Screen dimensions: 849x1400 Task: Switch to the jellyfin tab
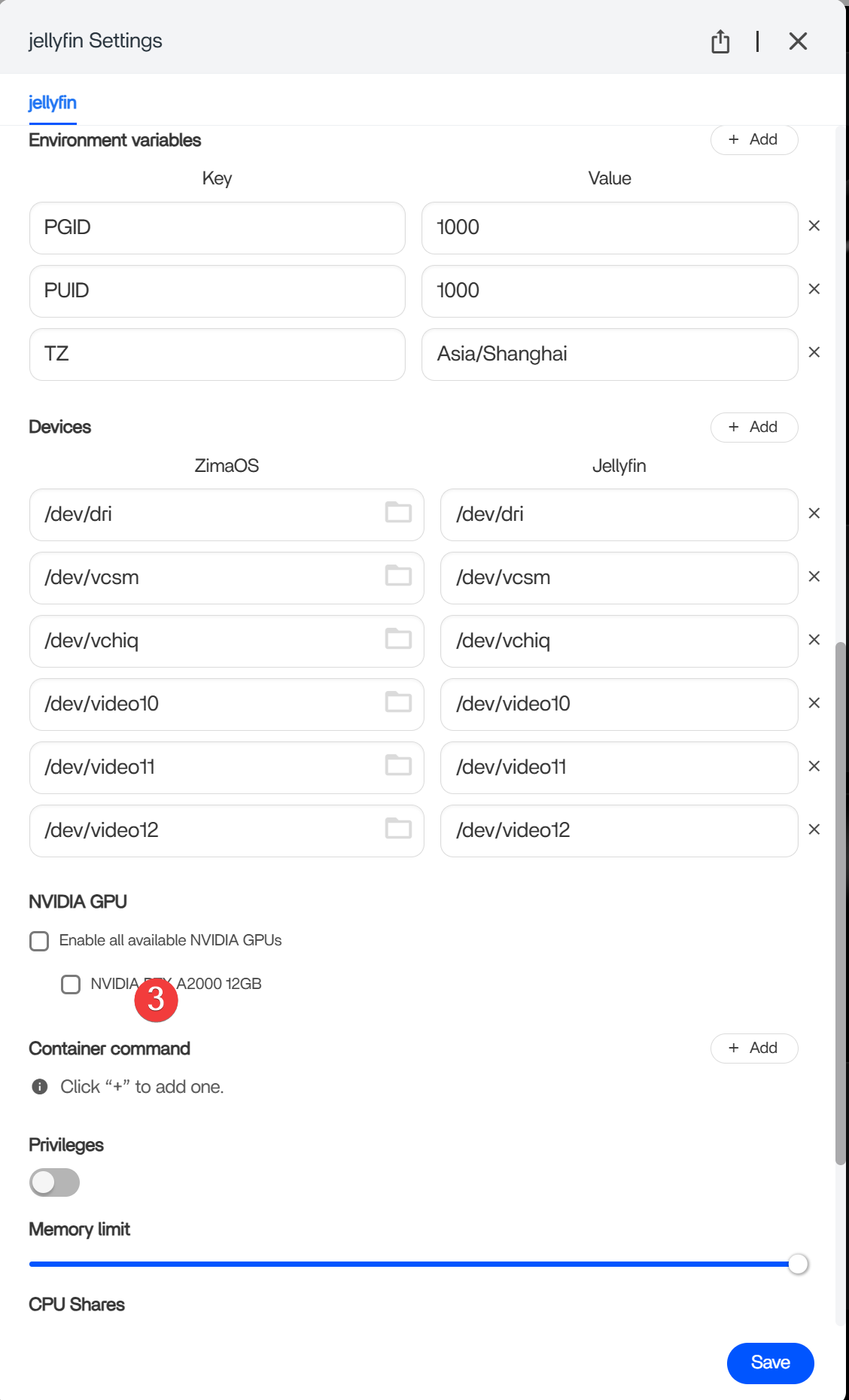pyautogui.click(x=53, y=103)
